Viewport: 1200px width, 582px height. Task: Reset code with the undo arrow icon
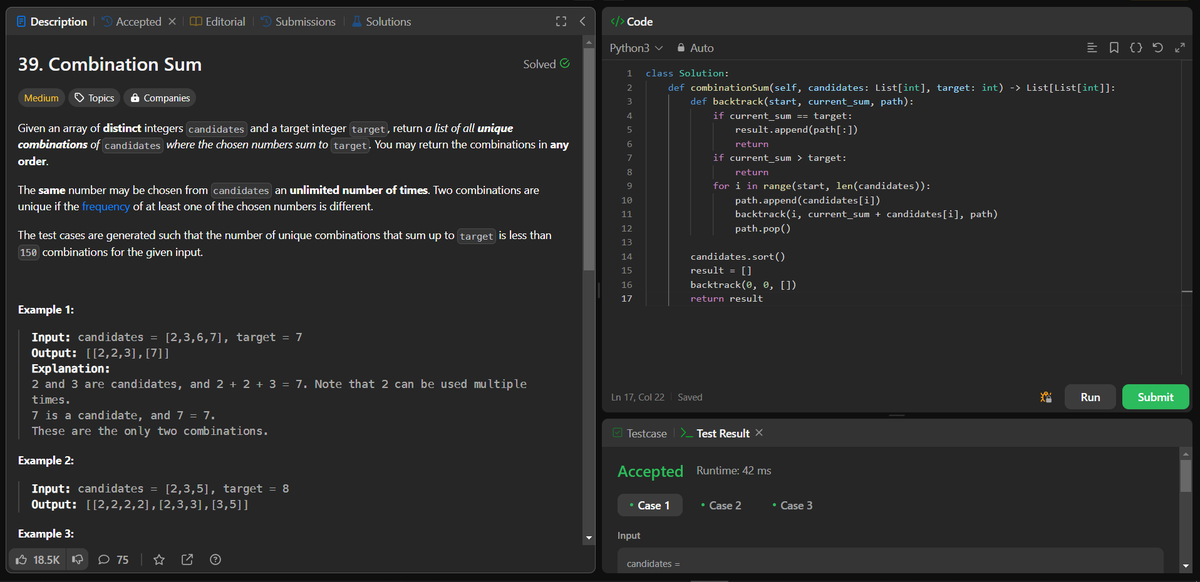(x=1157, y=48)
